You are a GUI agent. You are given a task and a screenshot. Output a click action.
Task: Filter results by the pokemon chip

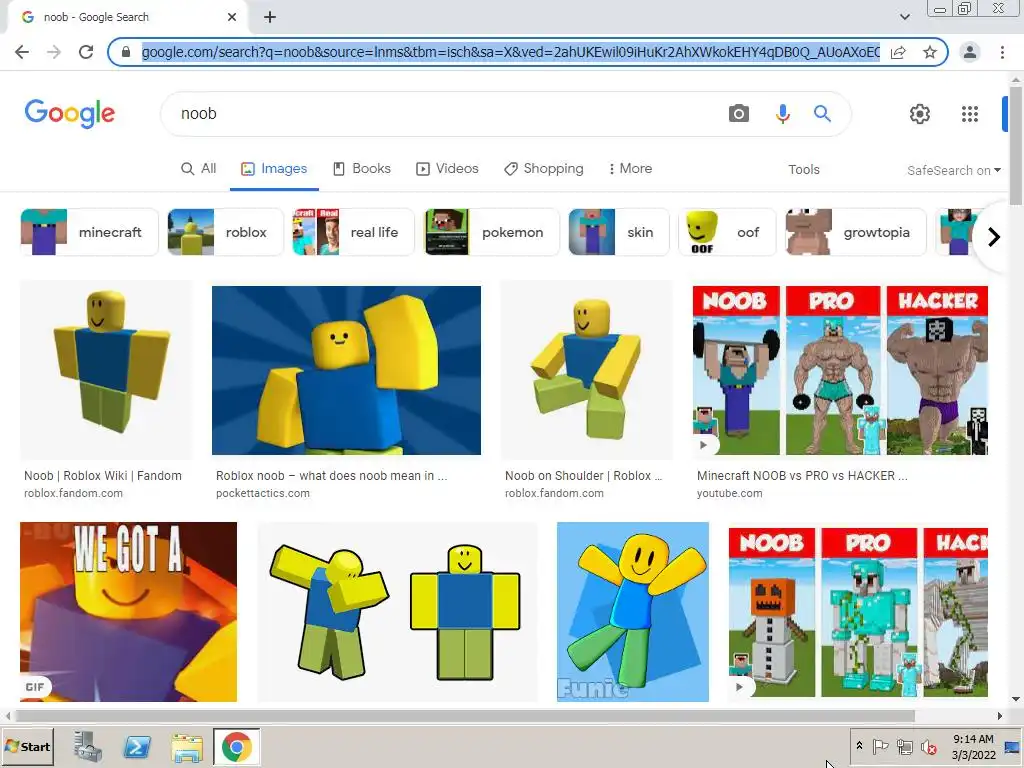pos(492,232)
